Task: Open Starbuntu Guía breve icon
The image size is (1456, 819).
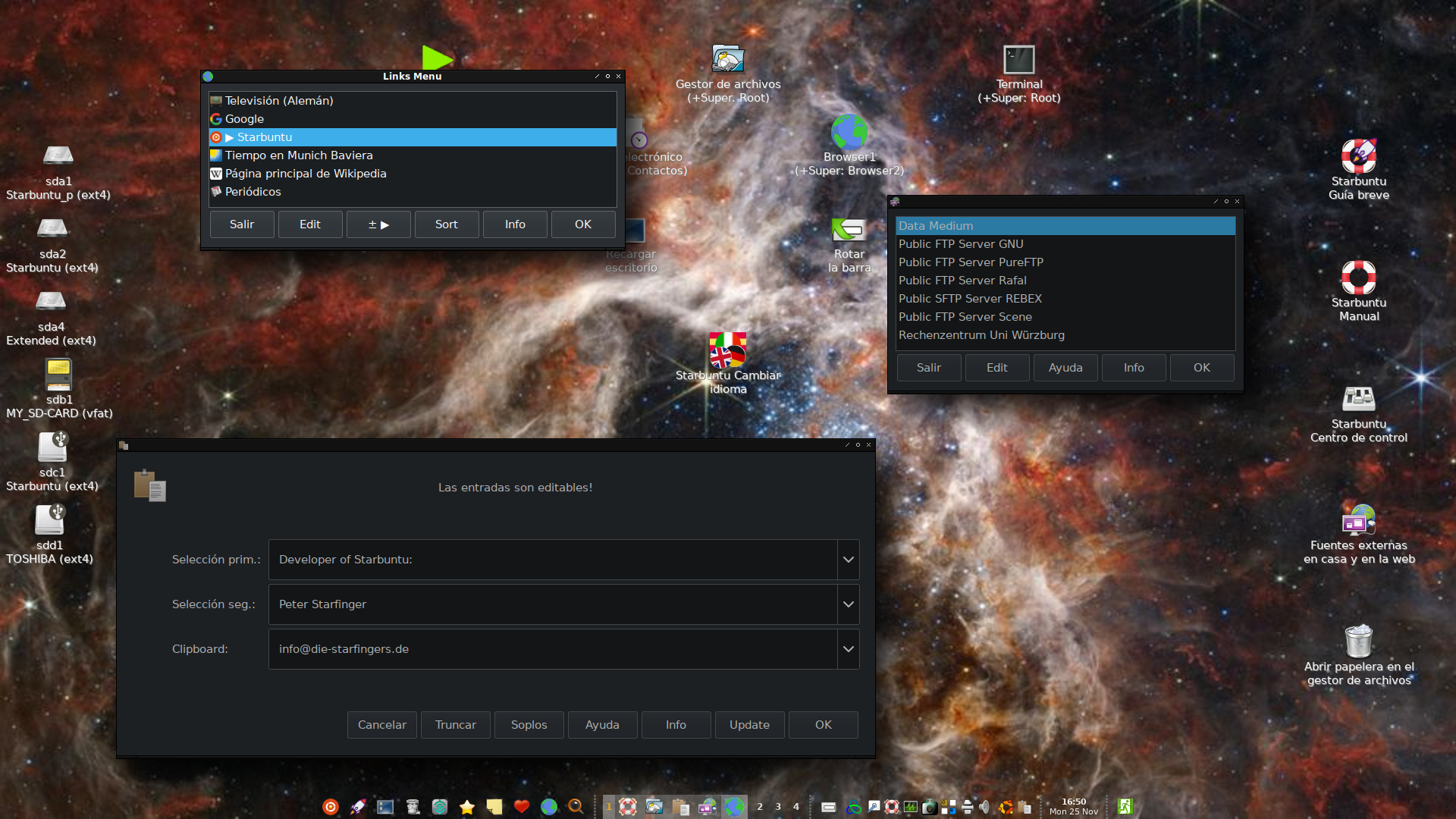Action: point(1359,156)
